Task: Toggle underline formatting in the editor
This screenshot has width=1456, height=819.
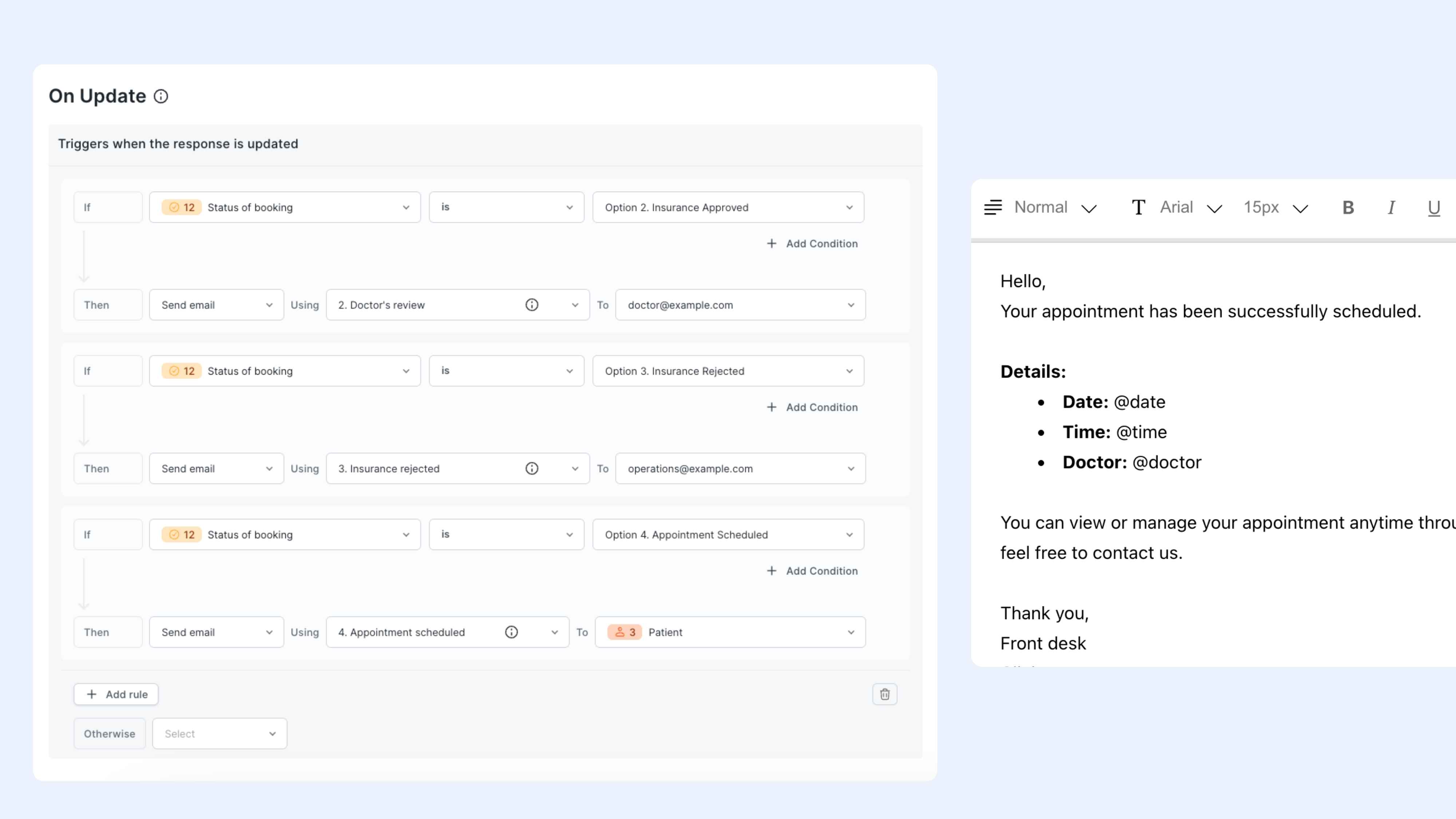Action: [x=1433, y=208]
